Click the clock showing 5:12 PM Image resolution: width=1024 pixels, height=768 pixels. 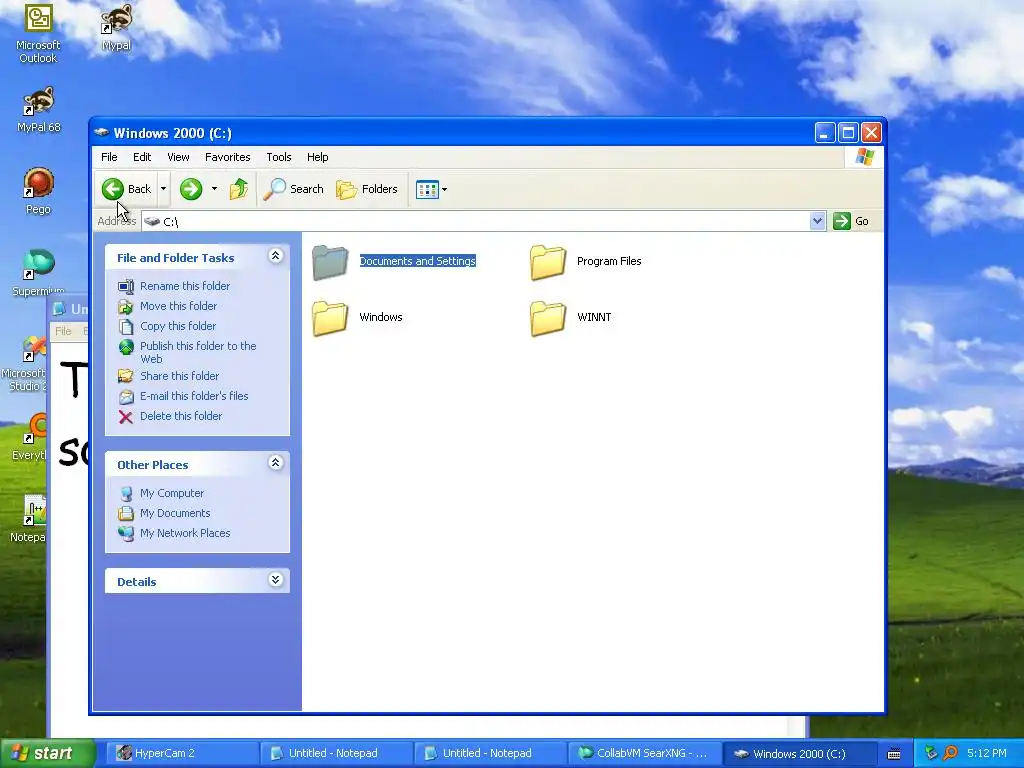[986, 754]
